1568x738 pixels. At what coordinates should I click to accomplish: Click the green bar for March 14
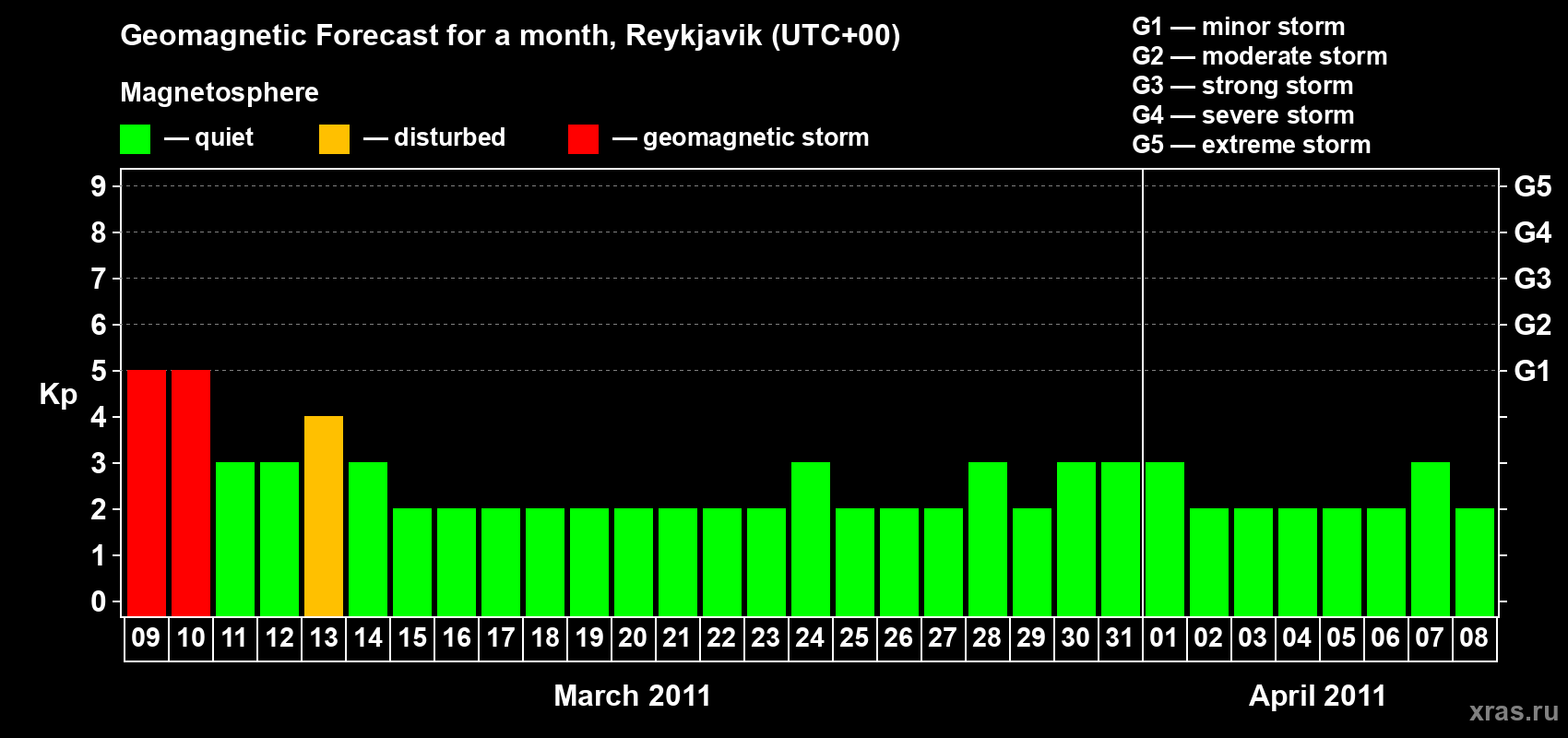pyautogui.click(x=368, y=539)
